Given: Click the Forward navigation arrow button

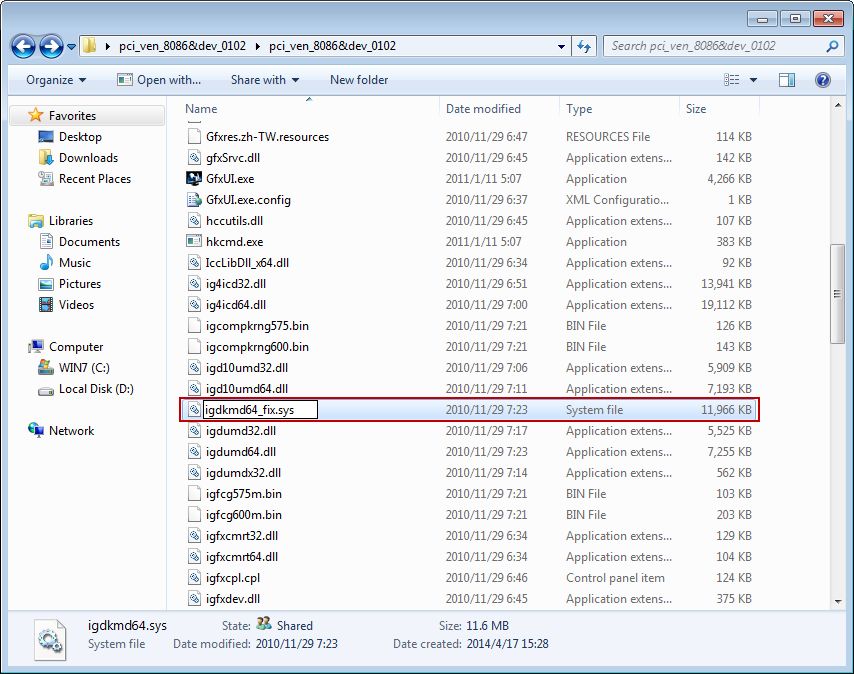Looking at the screenshot, I should click(51, 46).
